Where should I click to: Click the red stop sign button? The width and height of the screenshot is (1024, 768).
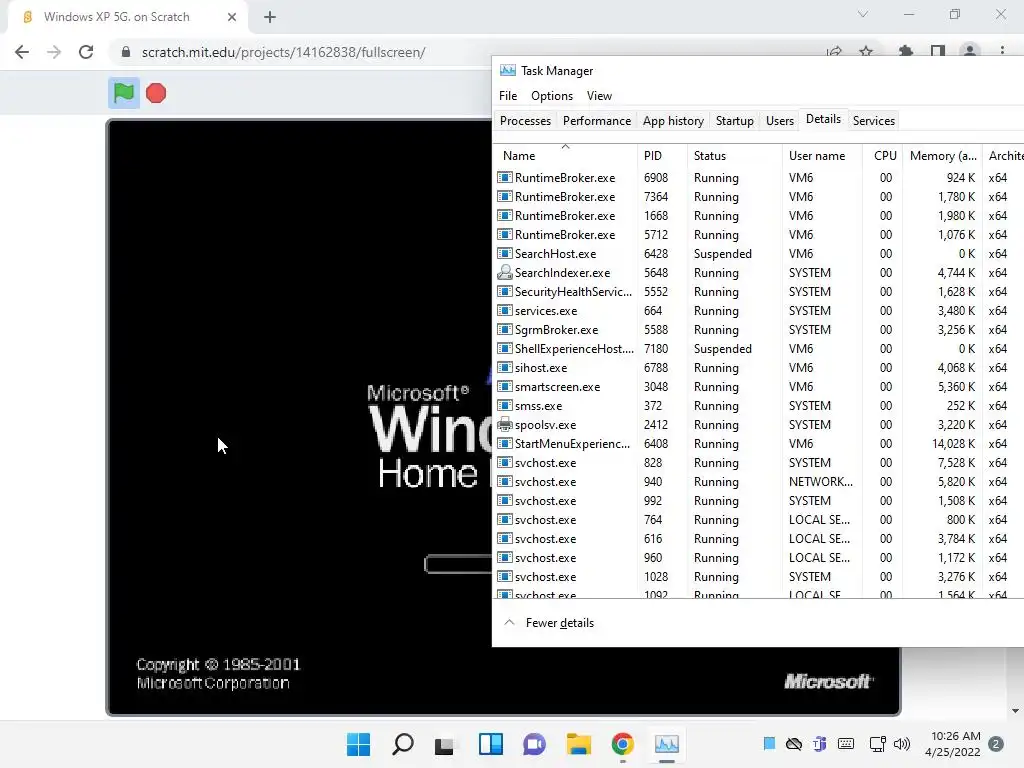tap(156, 93)
